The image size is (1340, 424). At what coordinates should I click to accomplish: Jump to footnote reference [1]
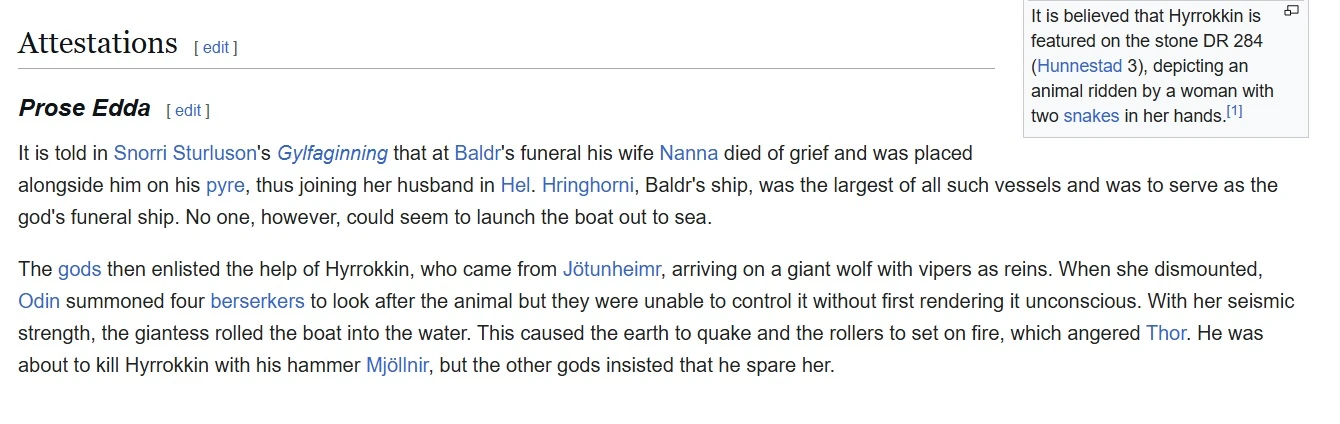tap(1234, 112)
